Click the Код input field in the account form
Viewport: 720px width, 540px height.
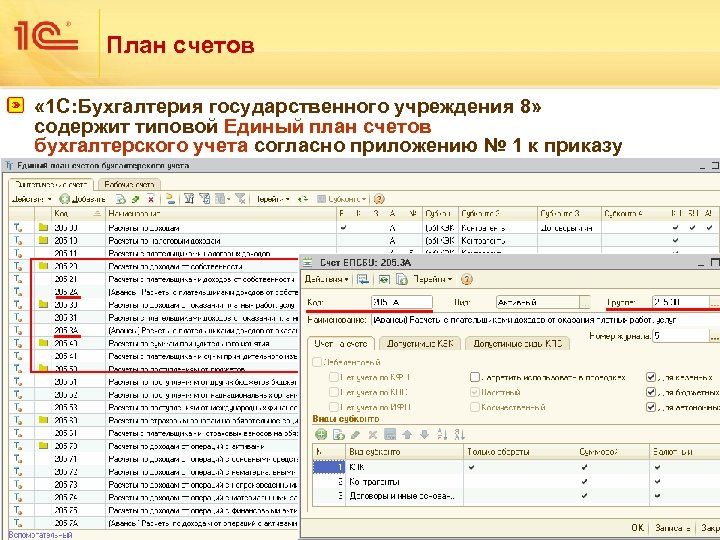(x=402, y=302)
